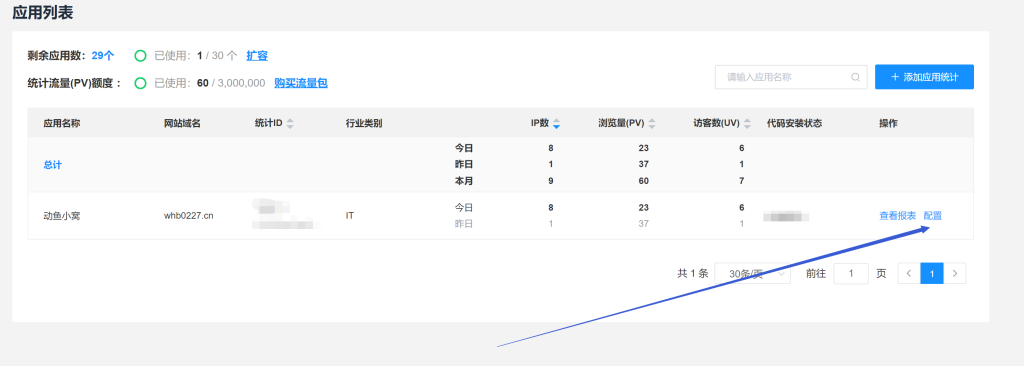The image size is (1024, 366).
Task: Click 添加应用统计 button
Action: pos(924,77)
